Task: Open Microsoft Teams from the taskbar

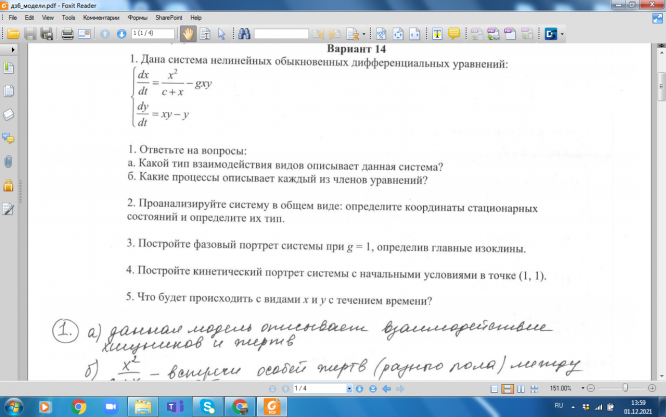Action: click(x=175, y=407)
